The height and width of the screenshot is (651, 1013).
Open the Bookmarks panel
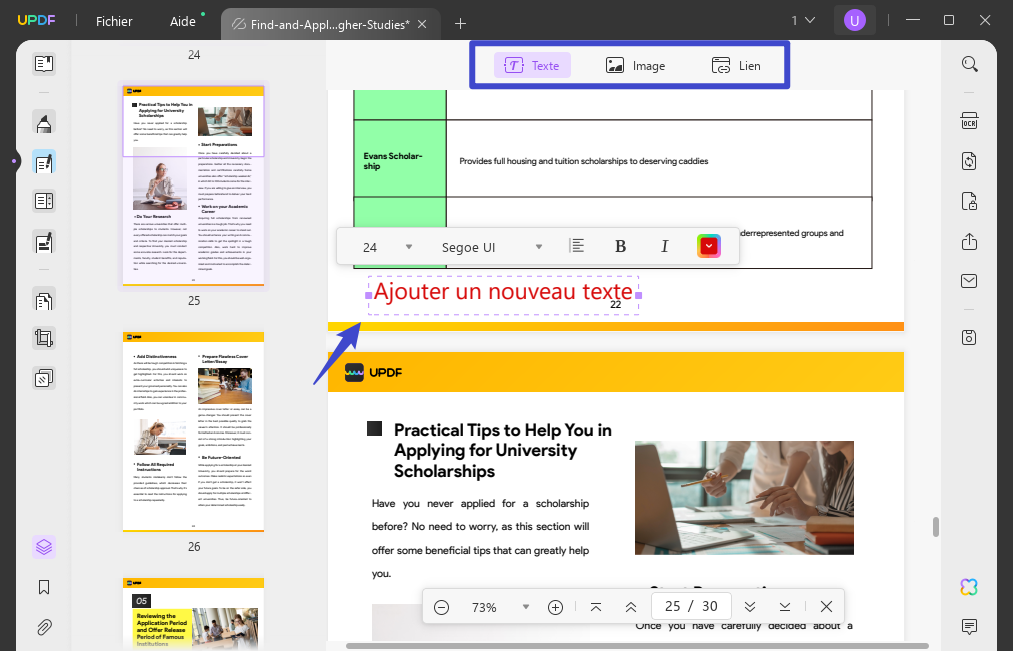coord(44,587)
